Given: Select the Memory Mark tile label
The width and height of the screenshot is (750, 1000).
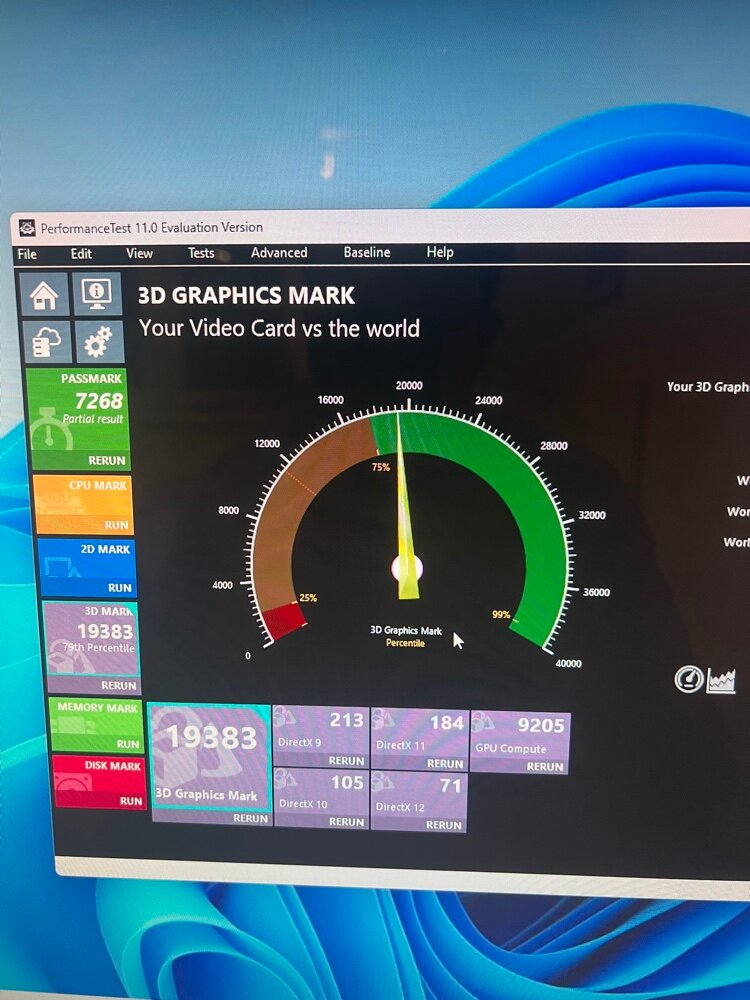Looking at the screenshot, I should pyautogui.click(x=98, y=707).
